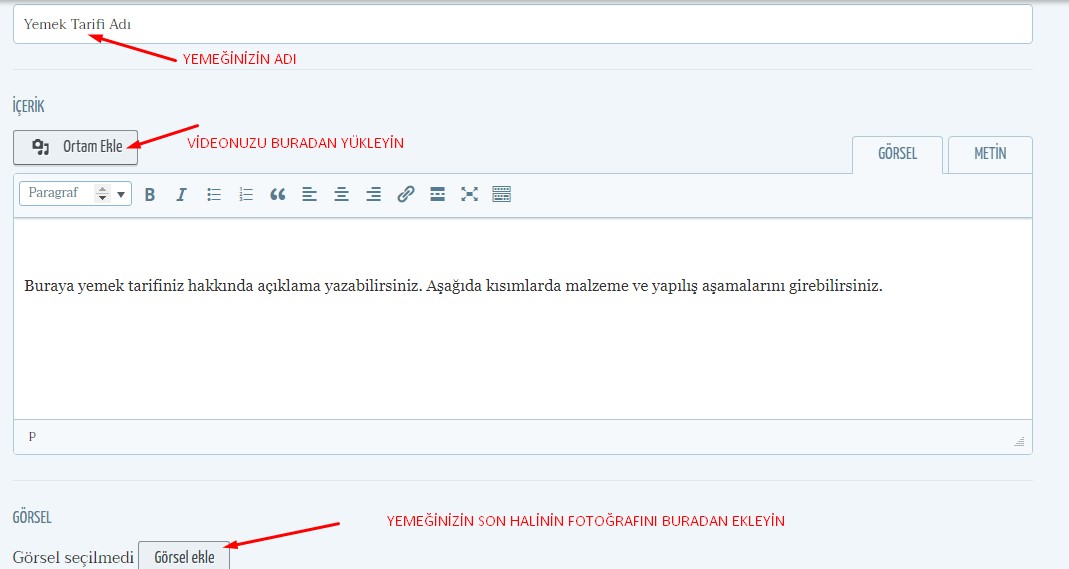Click the GÖRSEL section heading above image picker
Screen dimensions: 1069x569
click(32, 517)
